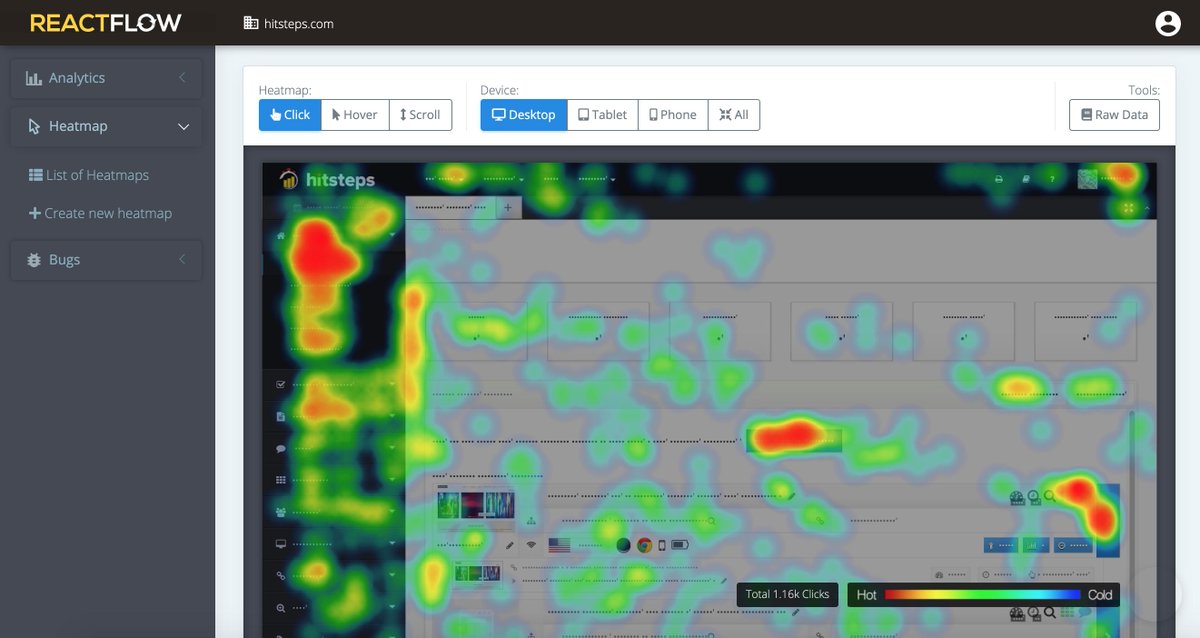The width and height of the screenshot is (1200, 638).
Task: Click the checkbox icon in preview sidebar
Action: [x=281, y=385]
